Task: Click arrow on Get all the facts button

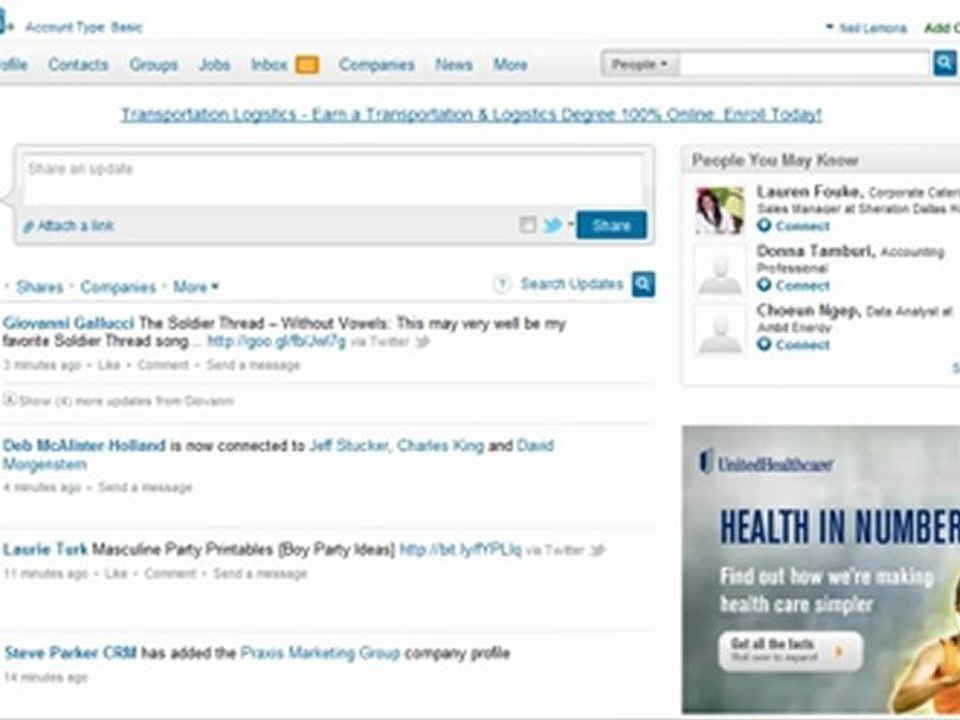Action: [839, 651]
